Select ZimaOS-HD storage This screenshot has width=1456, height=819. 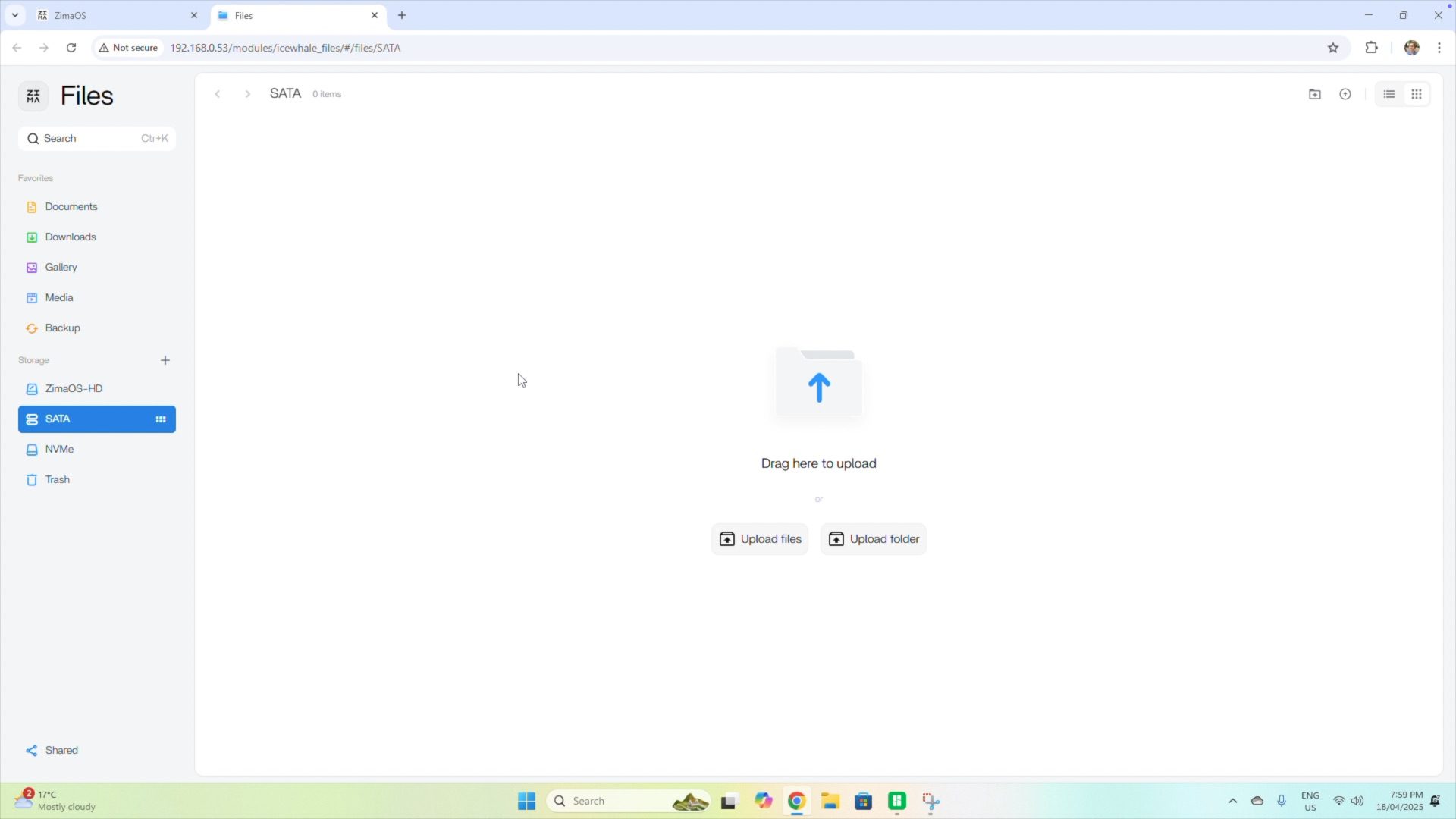pyautogui.click(x=74, y=389)
